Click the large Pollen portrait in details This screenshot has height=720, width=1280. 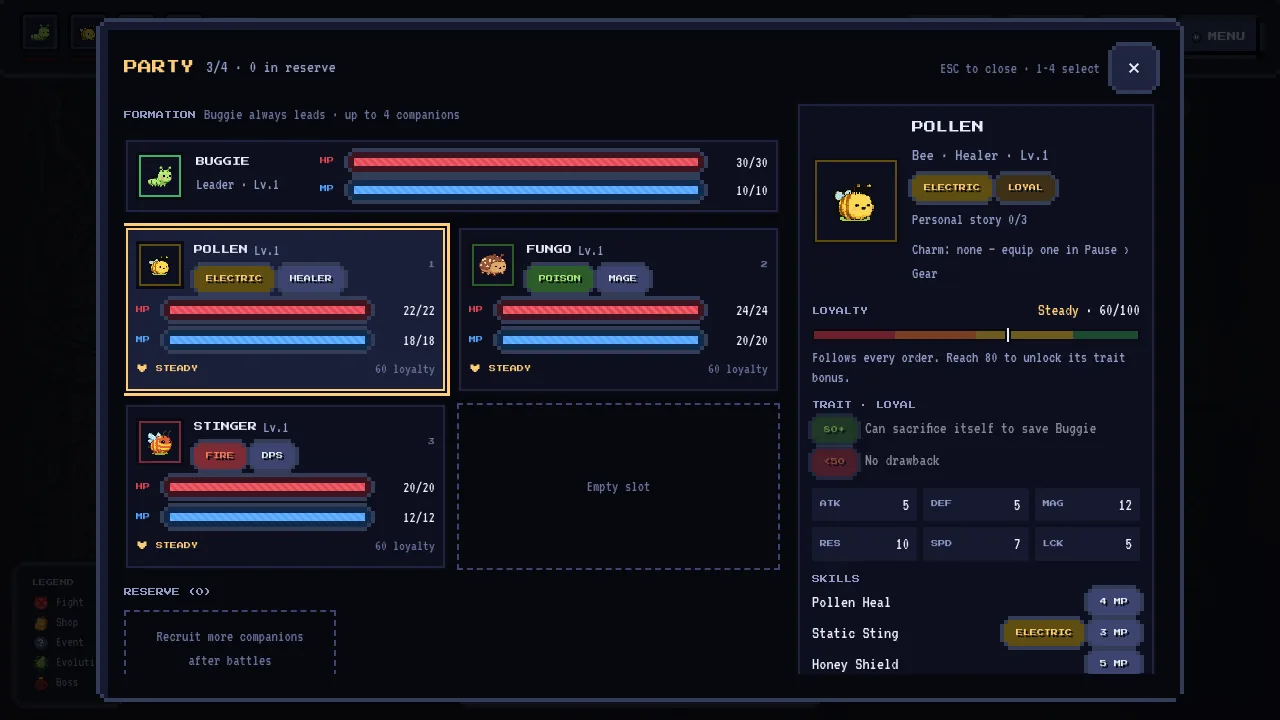click(856, 201)
